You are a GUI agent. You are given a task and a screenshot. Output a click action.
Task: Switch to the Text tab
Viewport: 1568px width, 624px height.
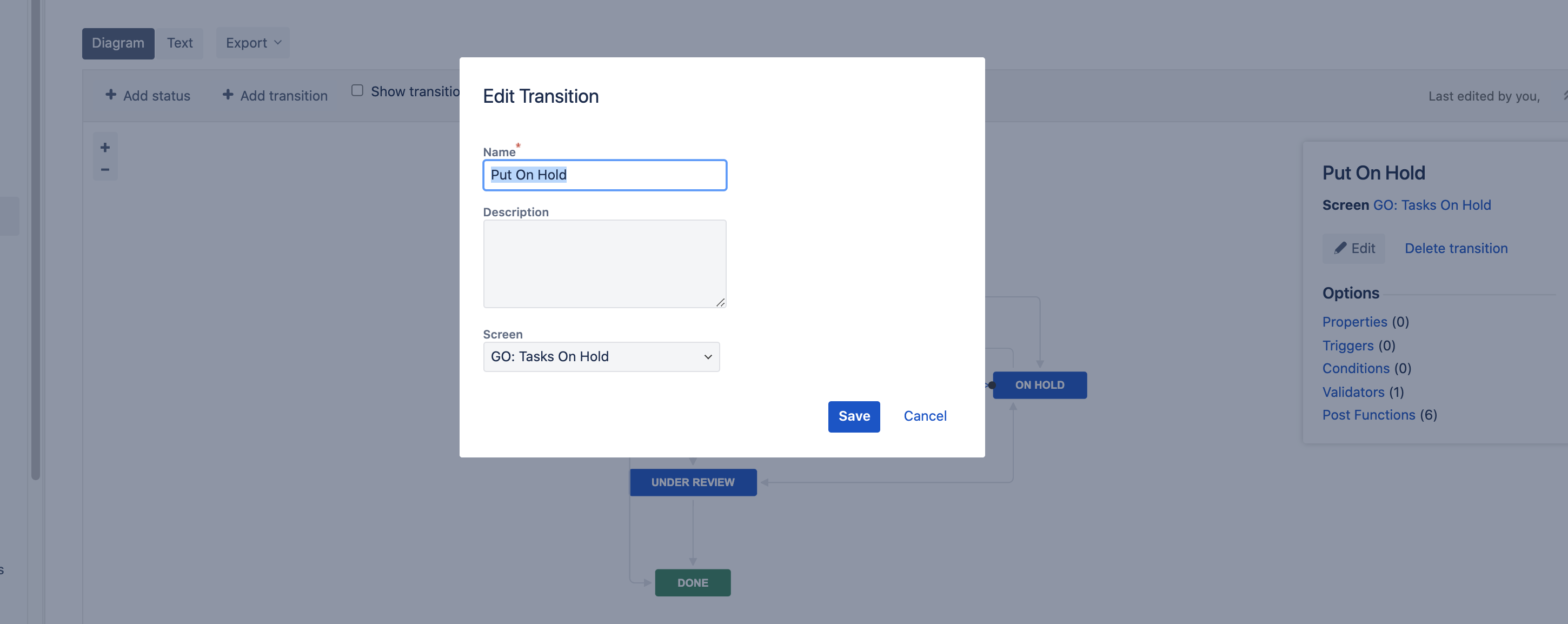click(x=180, y=43)
